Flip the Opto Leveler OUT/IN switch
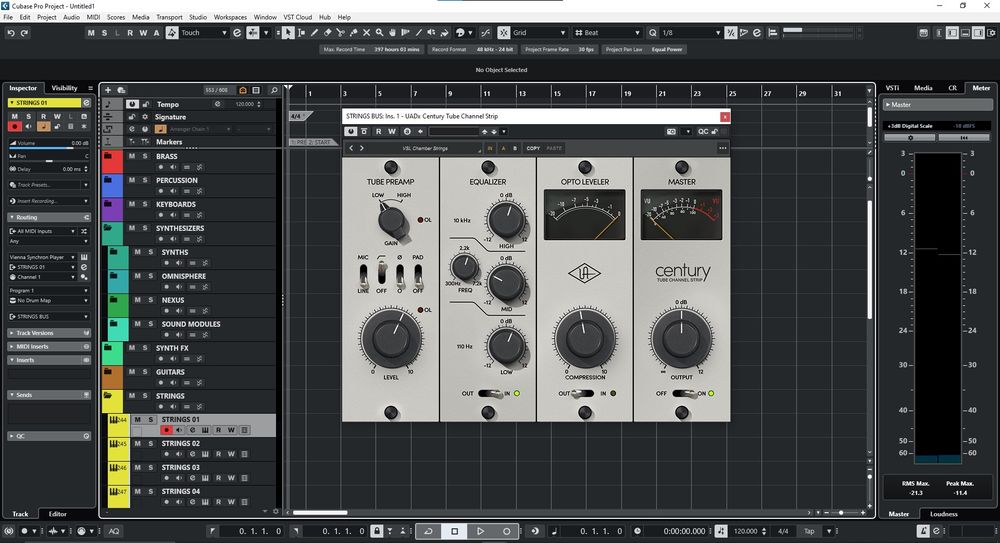 (x=584, y=394)
